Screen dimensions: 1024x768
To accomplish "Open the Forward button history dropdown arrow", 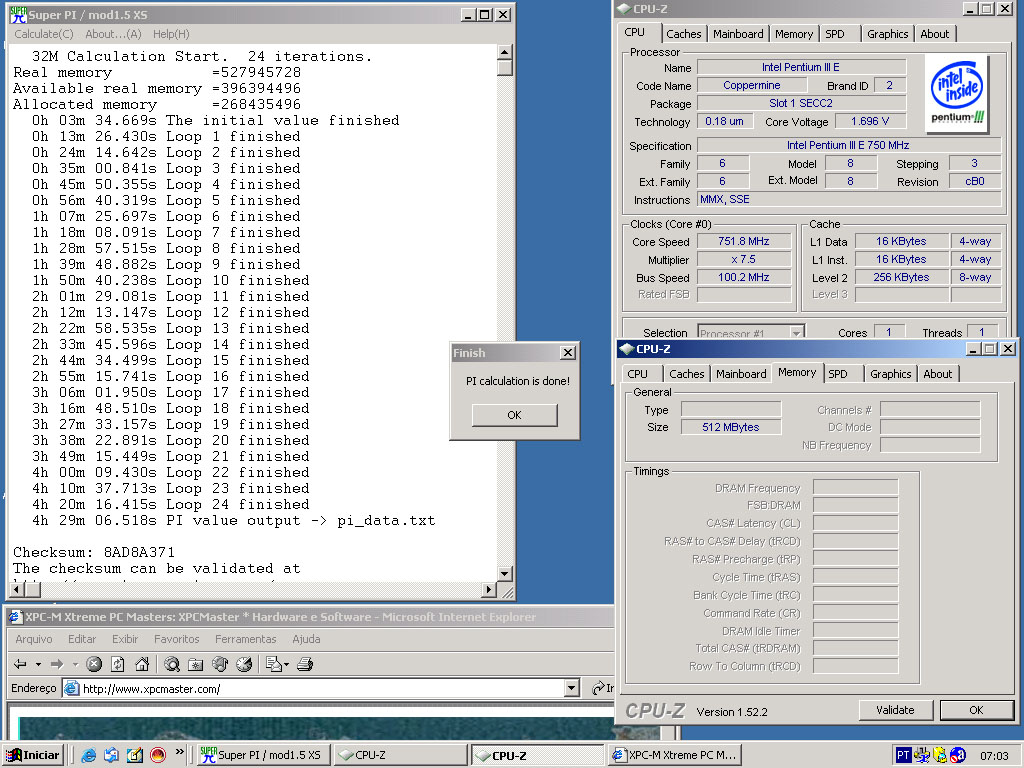I will click(75, 664).
